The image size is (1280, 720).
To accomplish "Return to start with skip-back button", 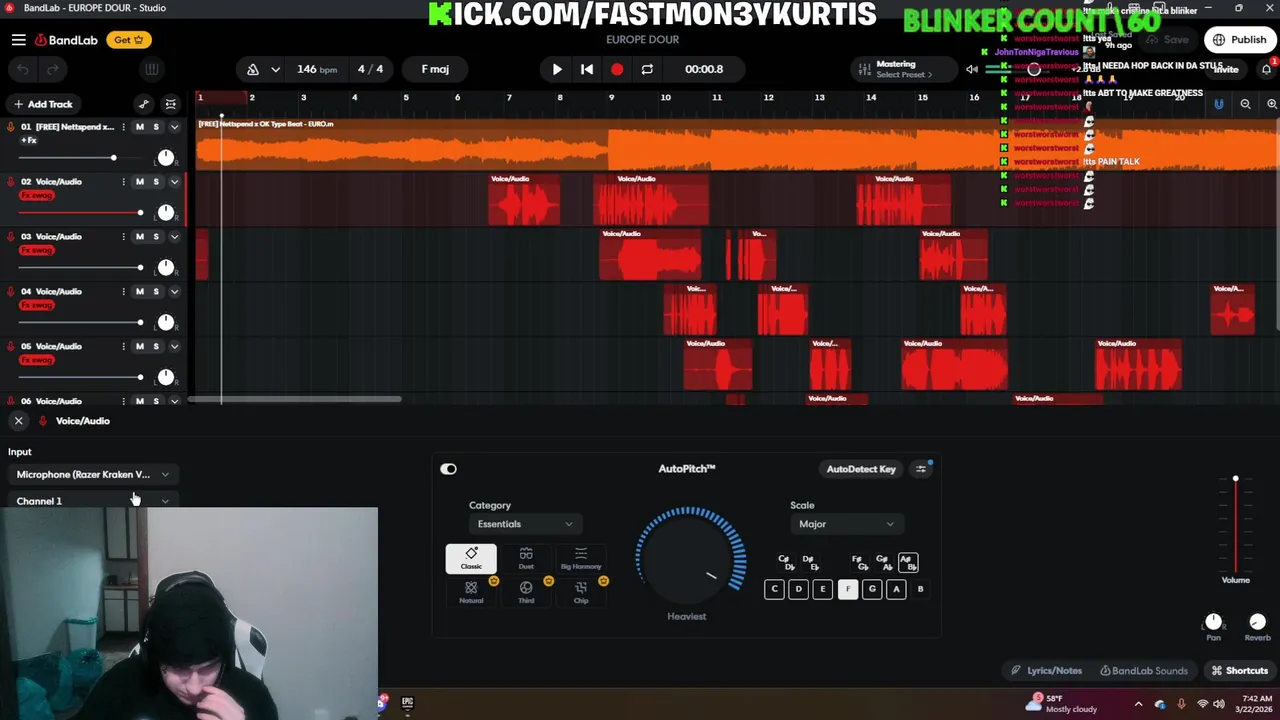I will pos(587,69).
